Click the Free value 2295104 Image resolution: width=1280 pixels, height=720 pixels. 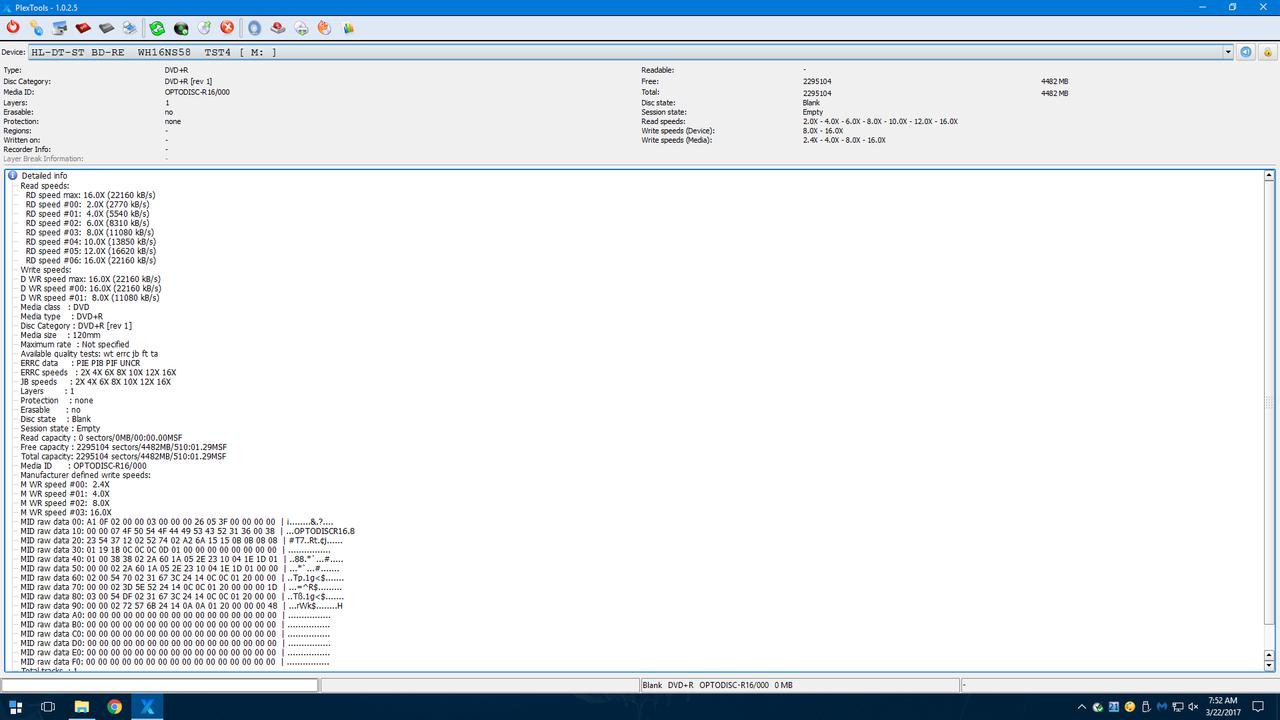coord(817,82)
